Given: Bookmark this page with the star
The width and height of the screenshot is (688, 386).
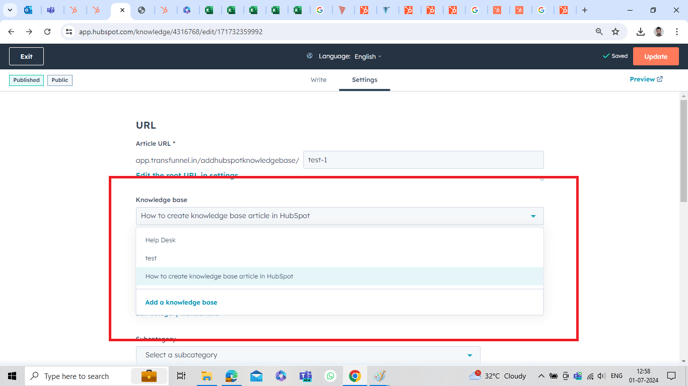Looking at the screenshot, I should (x=616, y=32).
